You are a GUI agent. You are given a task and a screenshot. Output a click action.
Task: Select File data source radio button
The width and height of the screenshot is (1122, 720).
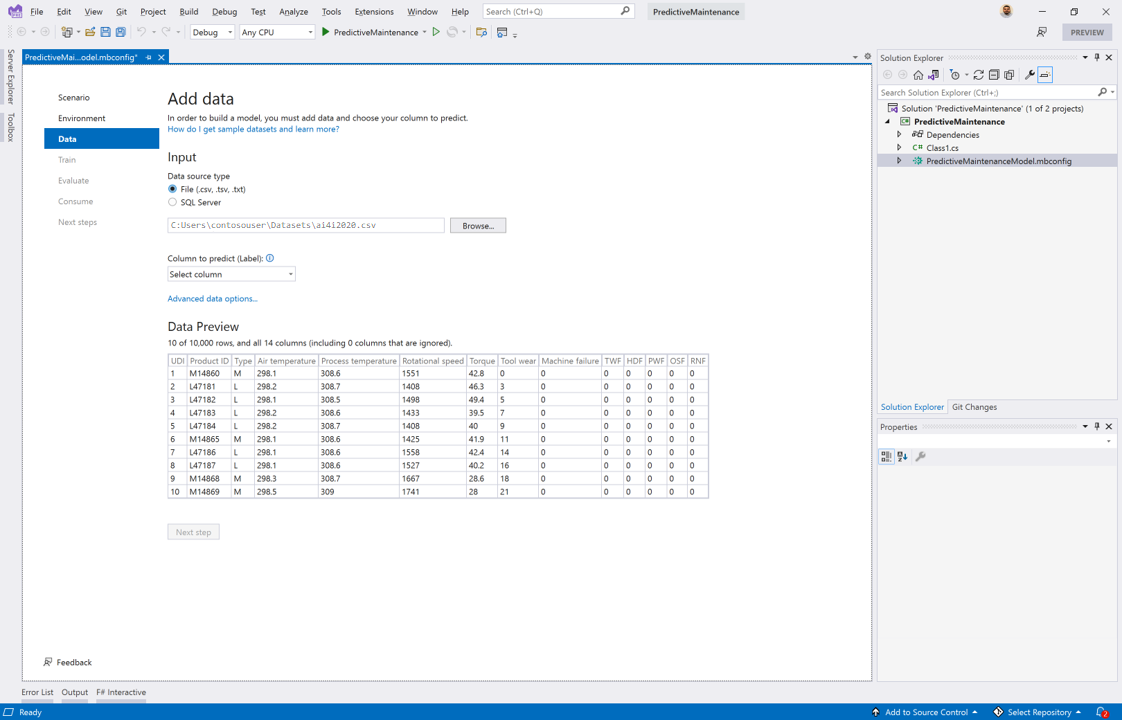pos(173,189)
